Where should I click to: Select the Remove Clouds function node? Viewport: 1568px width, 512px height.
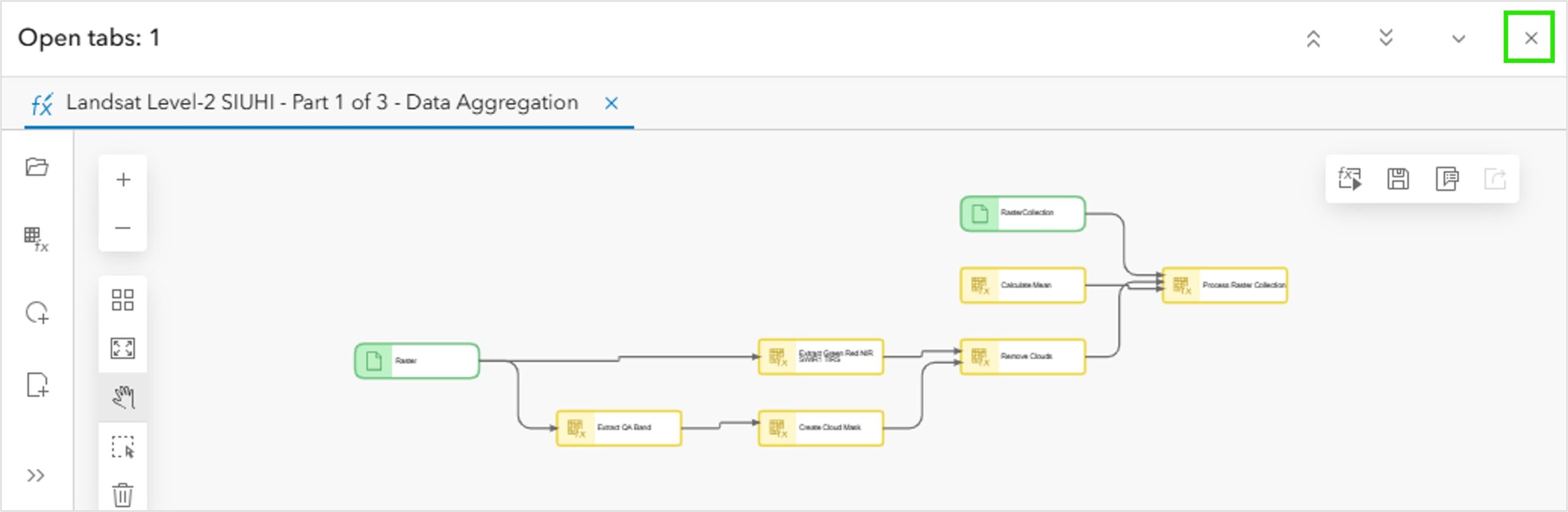[x=1023, y=356]
